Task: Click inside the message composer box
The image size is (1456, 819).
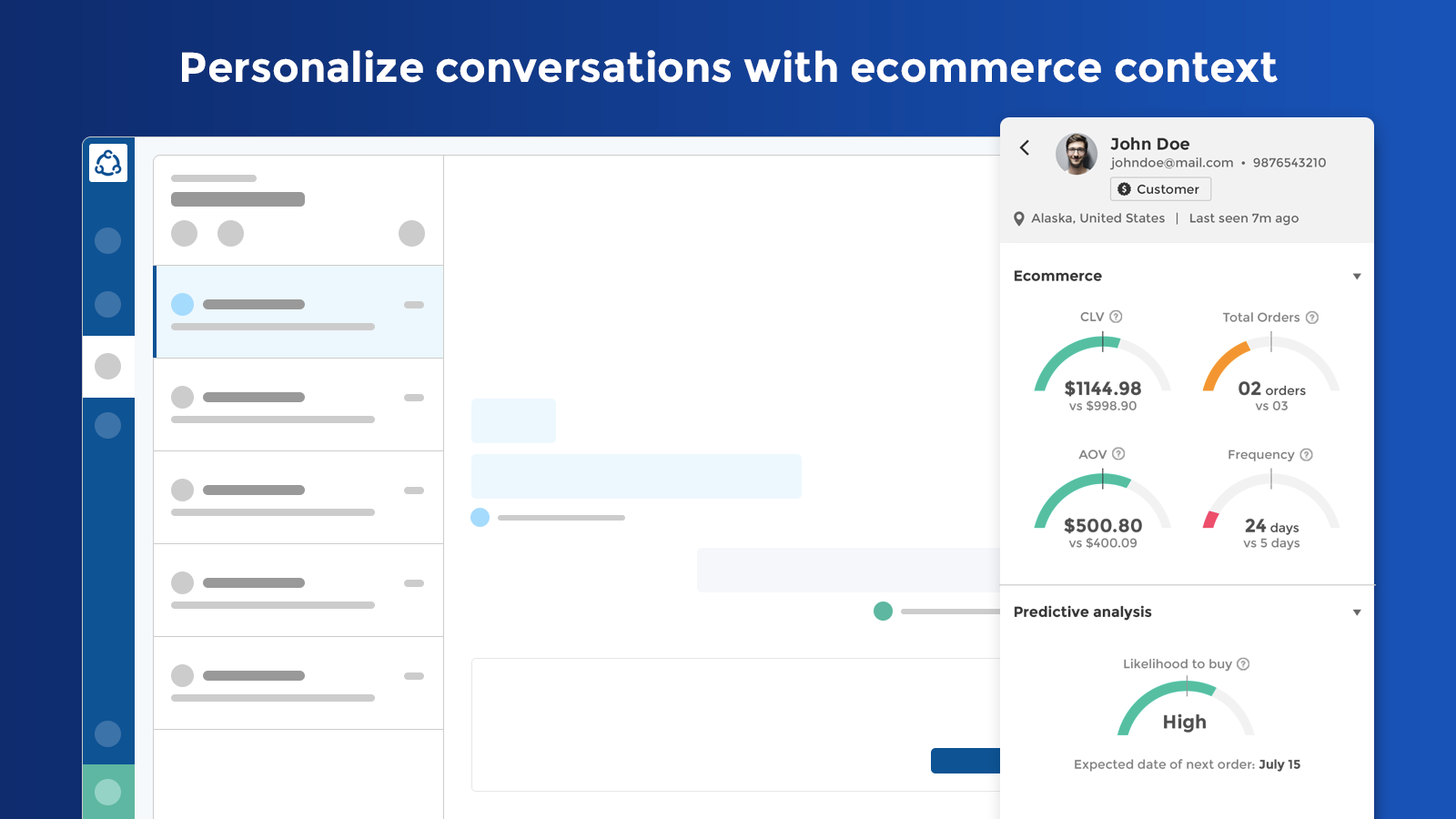Action: pyautogui.click(x=735, y=724)
